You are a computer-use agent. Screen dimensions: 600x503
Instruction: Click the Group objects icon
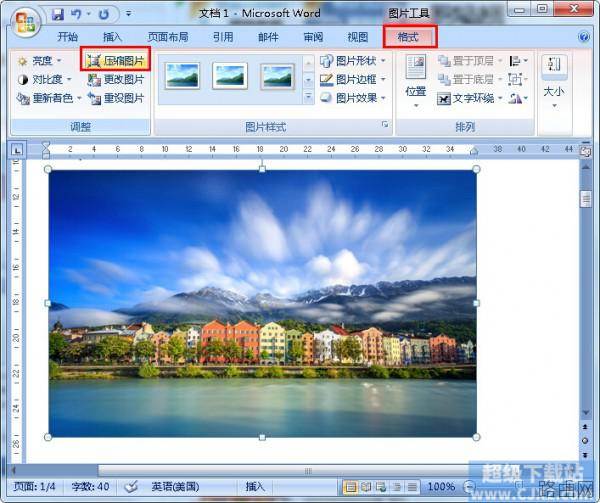coord(517,79)
